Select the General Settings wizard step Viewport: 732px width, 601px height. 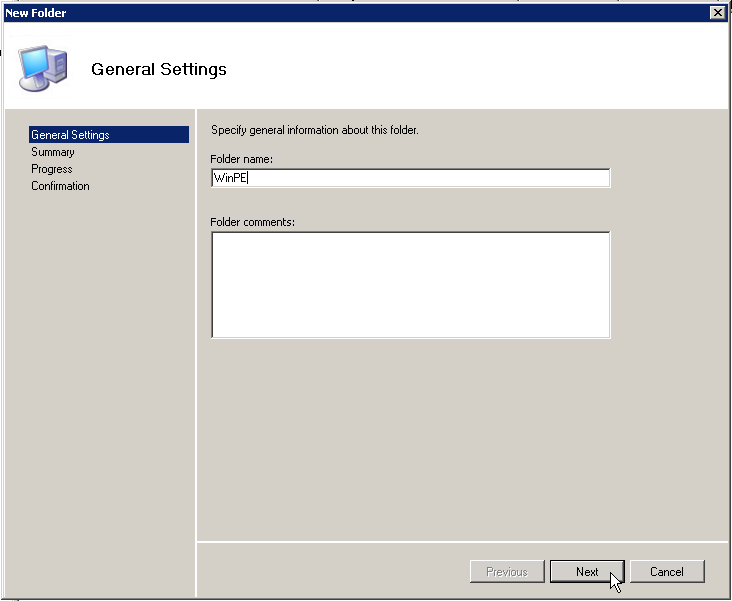click(70, 135)
